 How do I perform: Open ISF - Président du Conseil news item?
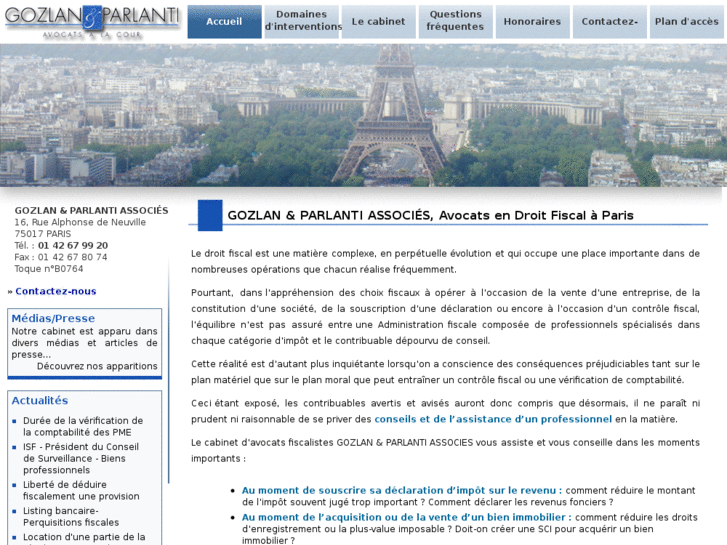tap(81, 458)
